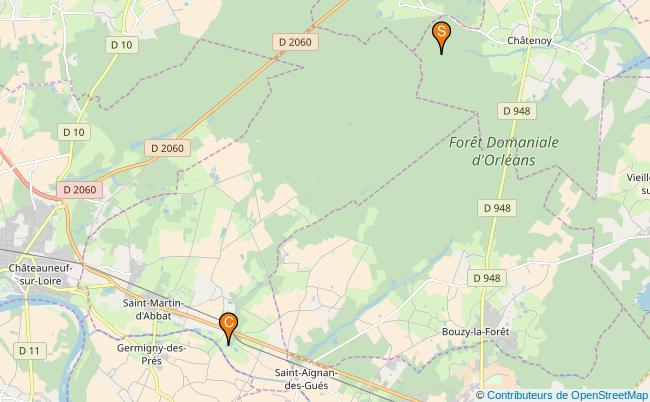The height and width of the screenshot is (402, 650).
Task: Click the orange C map marker
Action: (x=228, y=328)
